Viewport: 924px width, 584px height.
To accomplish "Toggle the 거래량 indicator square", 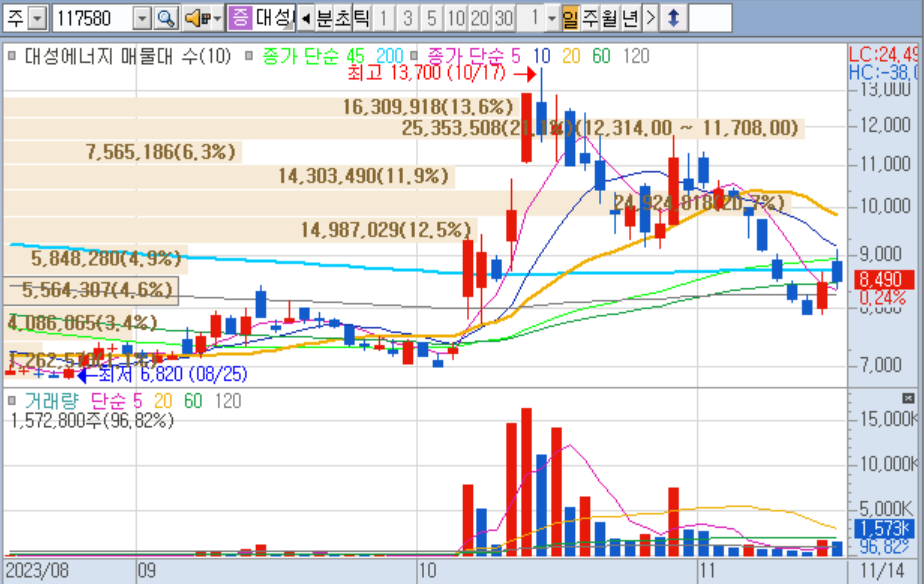I will [12, 401].
